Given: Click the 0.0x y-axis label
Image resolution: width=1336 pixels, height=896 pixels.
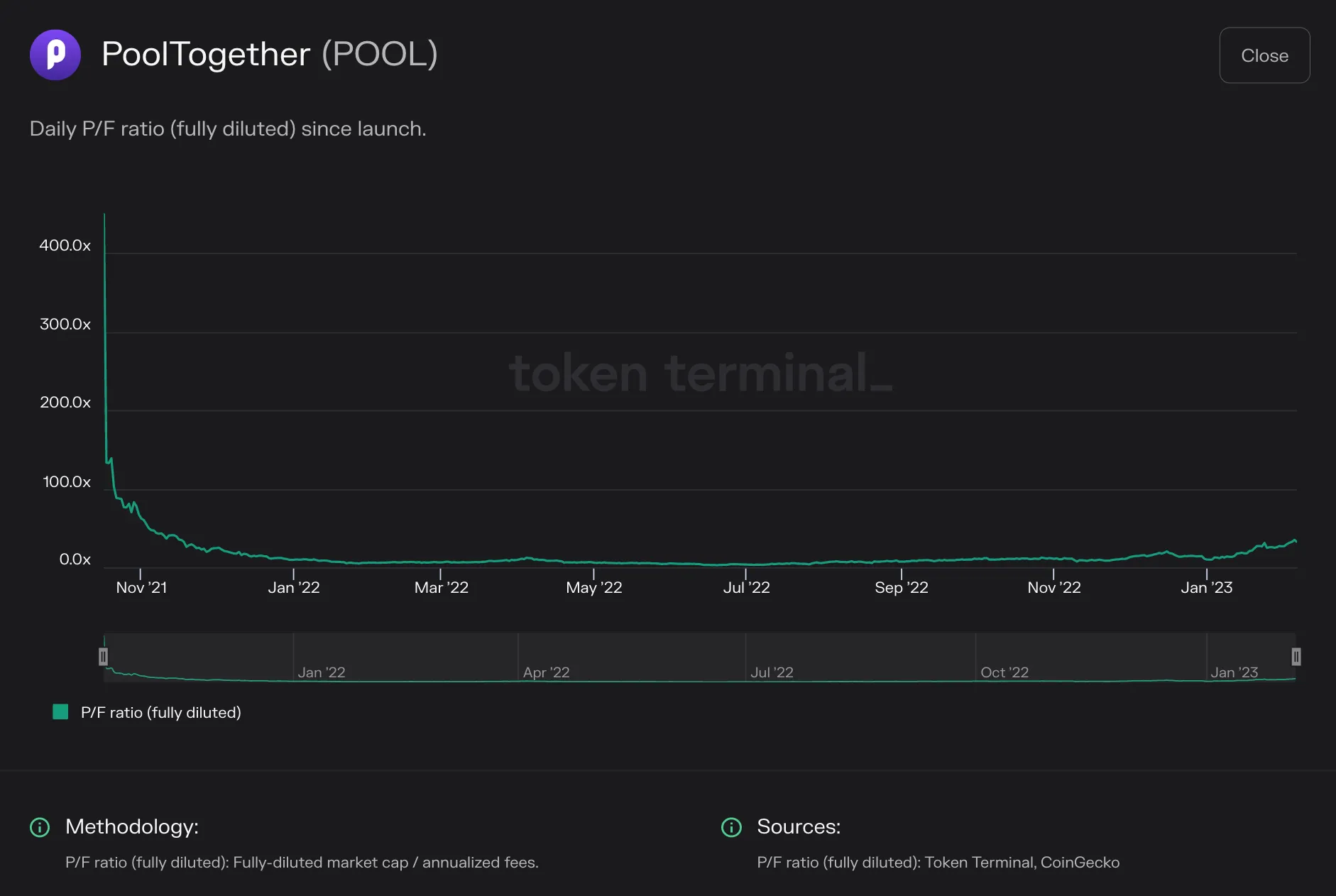Looking at the screenshot, I should [75, 559].
